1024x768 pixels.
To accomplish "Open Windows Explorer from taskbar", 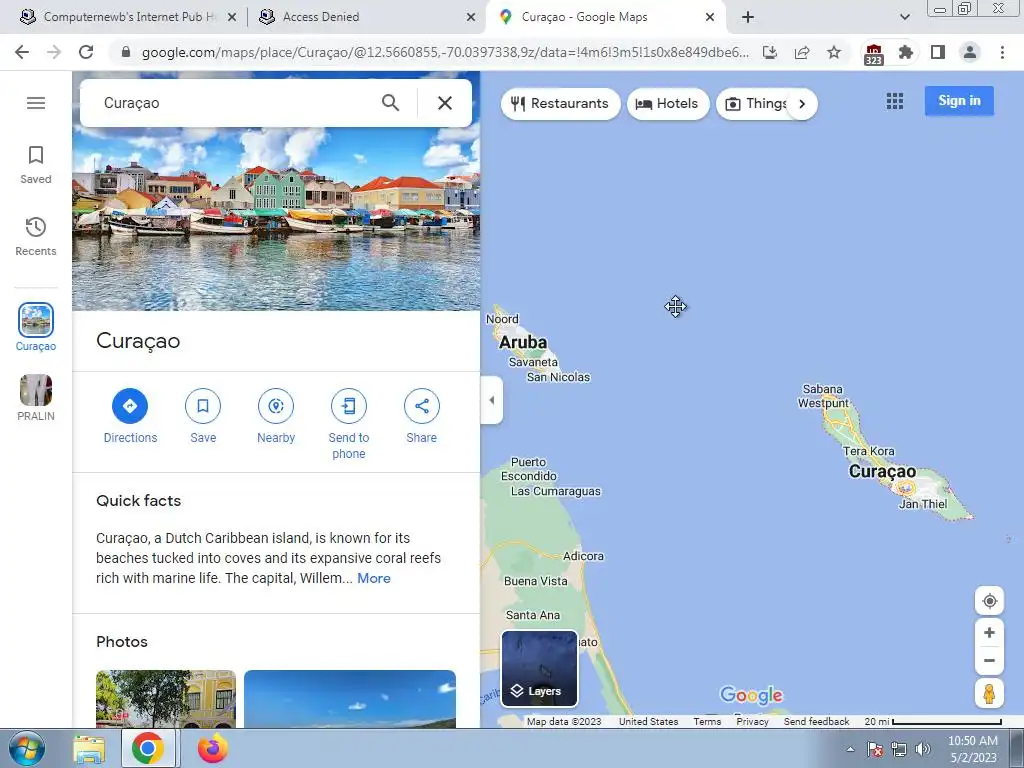I will tap(89, 749).
